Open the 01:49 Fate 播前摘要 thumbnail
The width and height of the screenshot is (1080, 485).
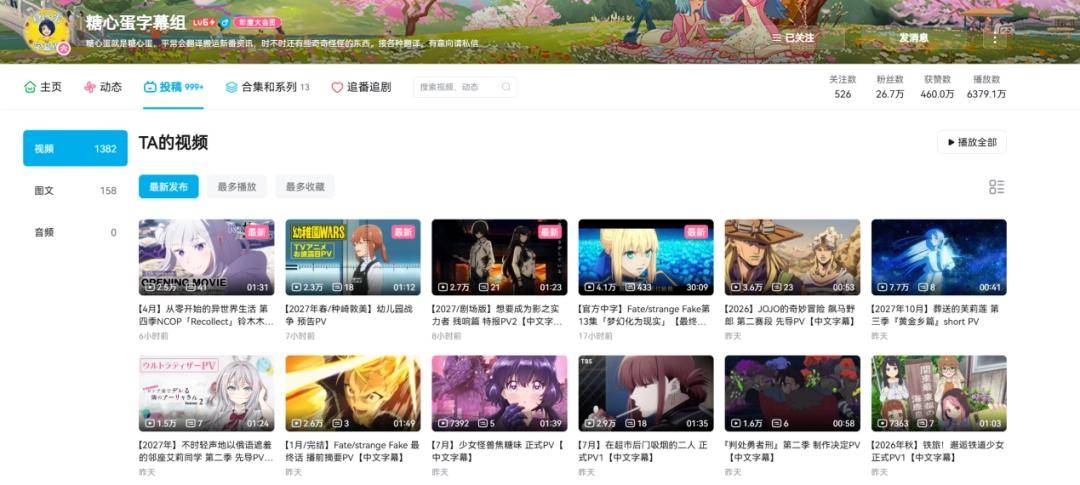[353, 393]
